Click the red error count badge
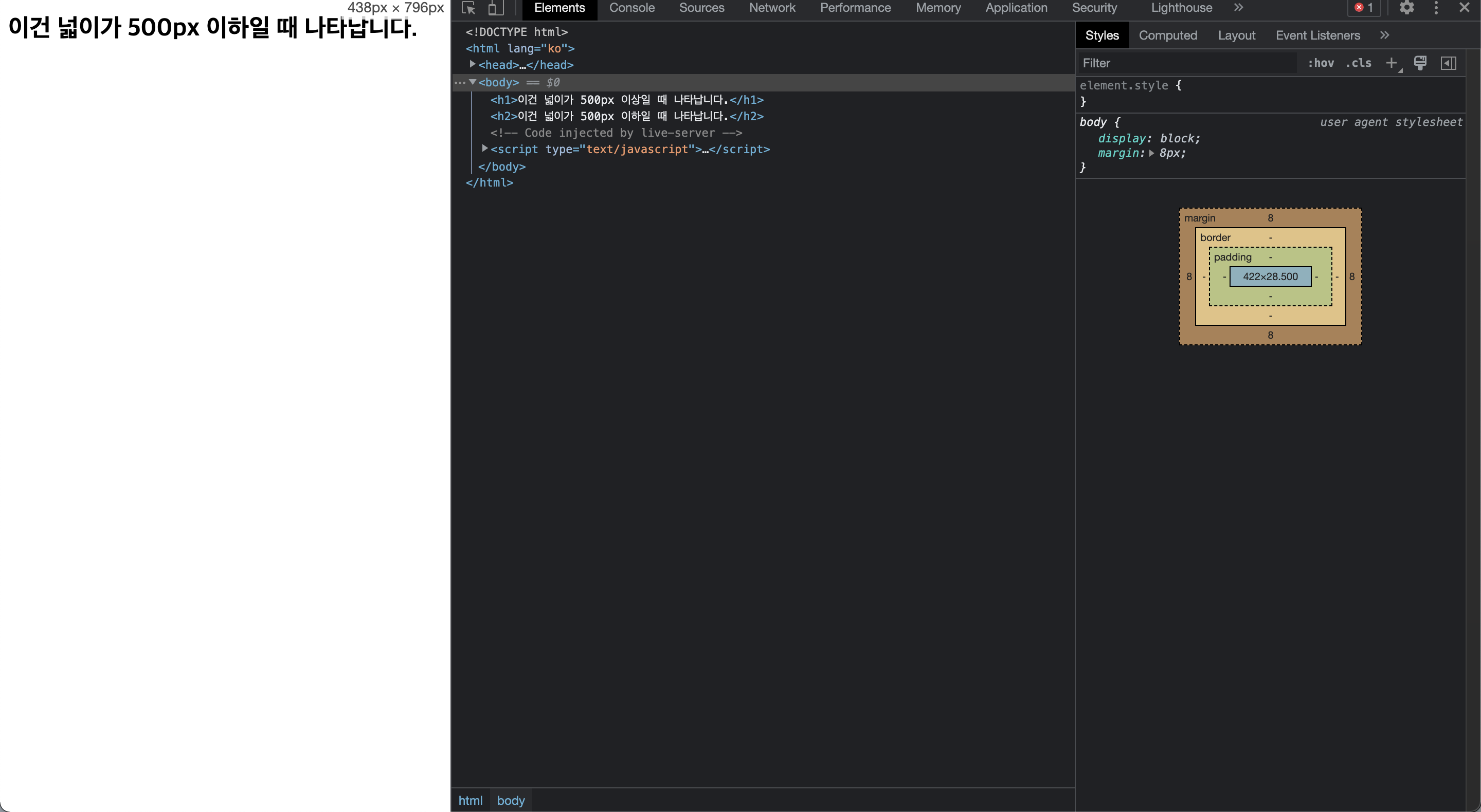This screenshot has height=812, width=1481. pos(1364,8)
